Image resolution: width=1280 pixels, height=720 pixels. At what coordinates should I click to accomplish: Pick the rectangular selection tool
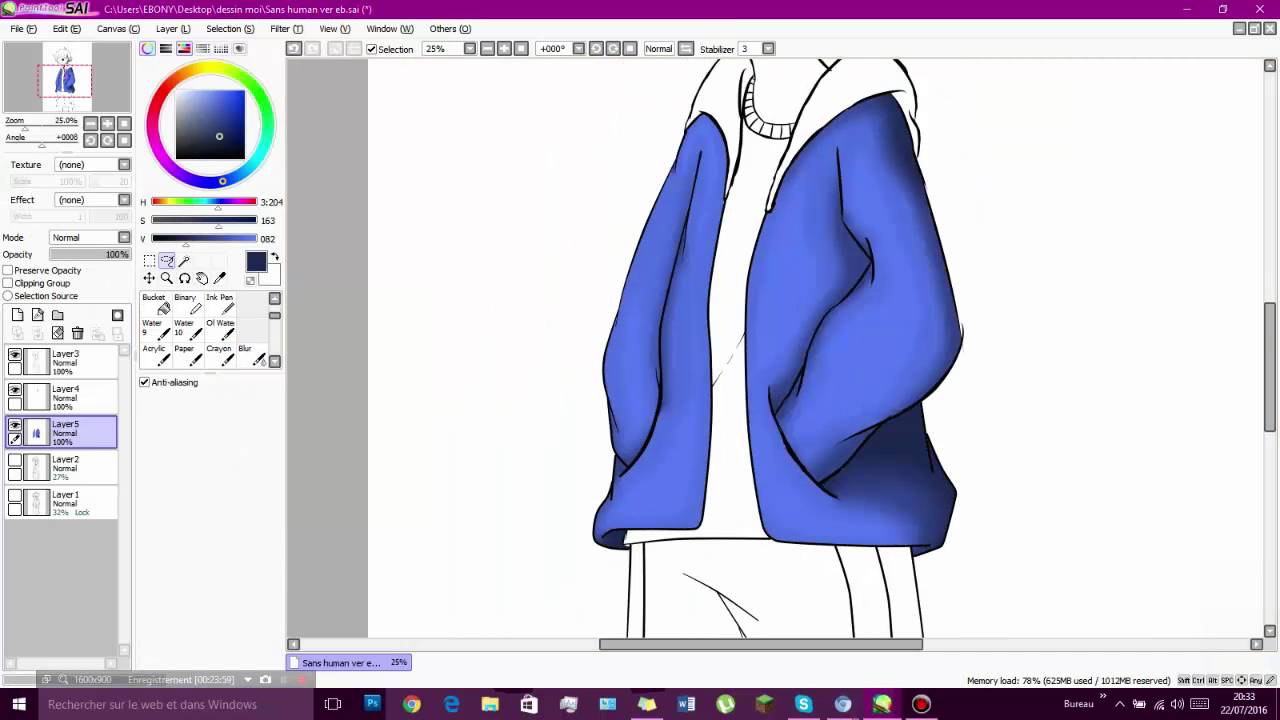click(149, 261)
